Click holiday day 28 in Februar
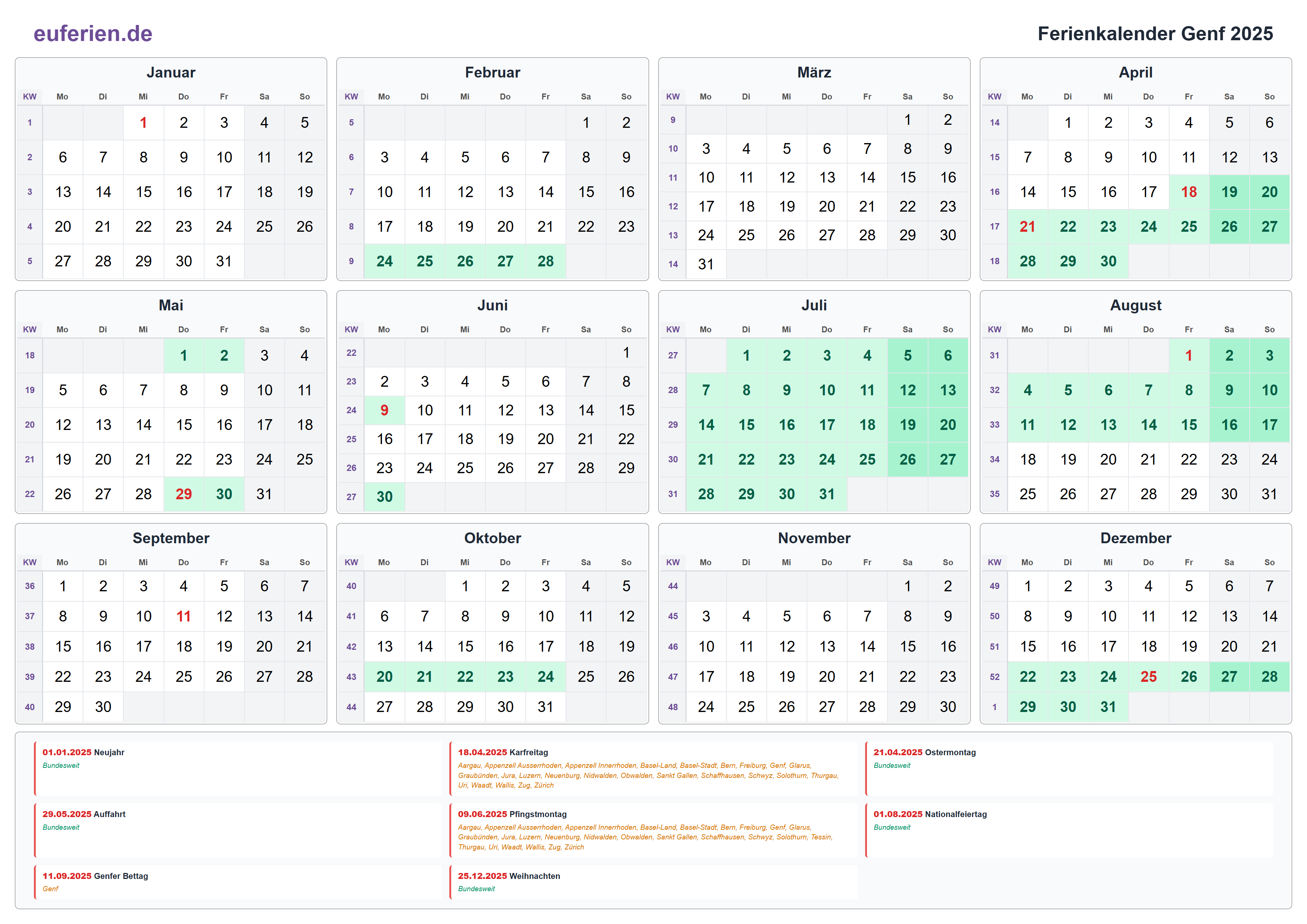1307x924 pixels. tap(545, 261)
